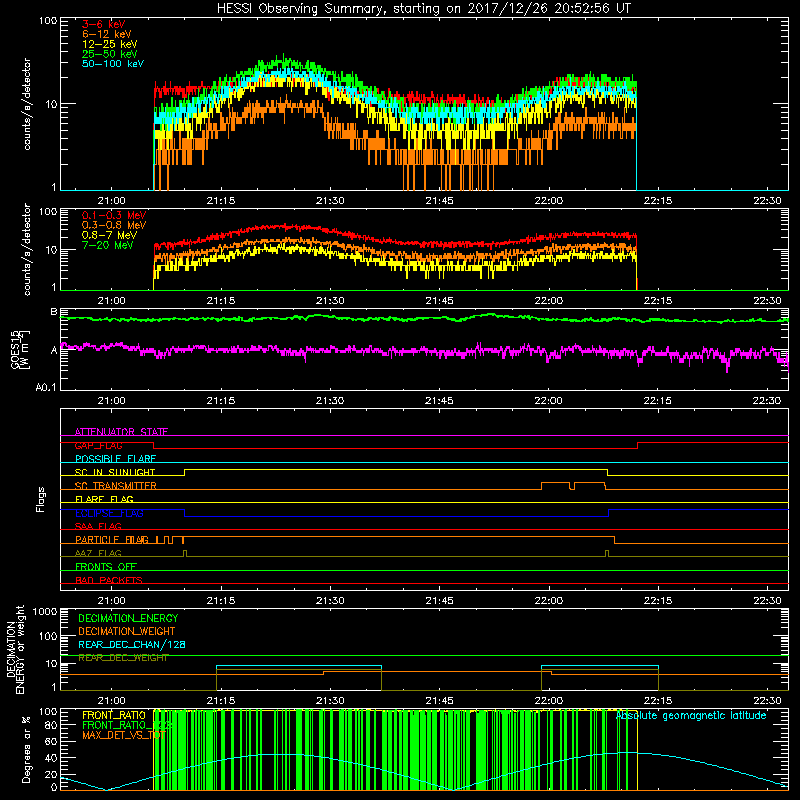Image resolution: width=800 pixels, height=800 pixels.
Task: Select the orange 0.3-0.8 MeV legend entry
Action: pos(114,225)
